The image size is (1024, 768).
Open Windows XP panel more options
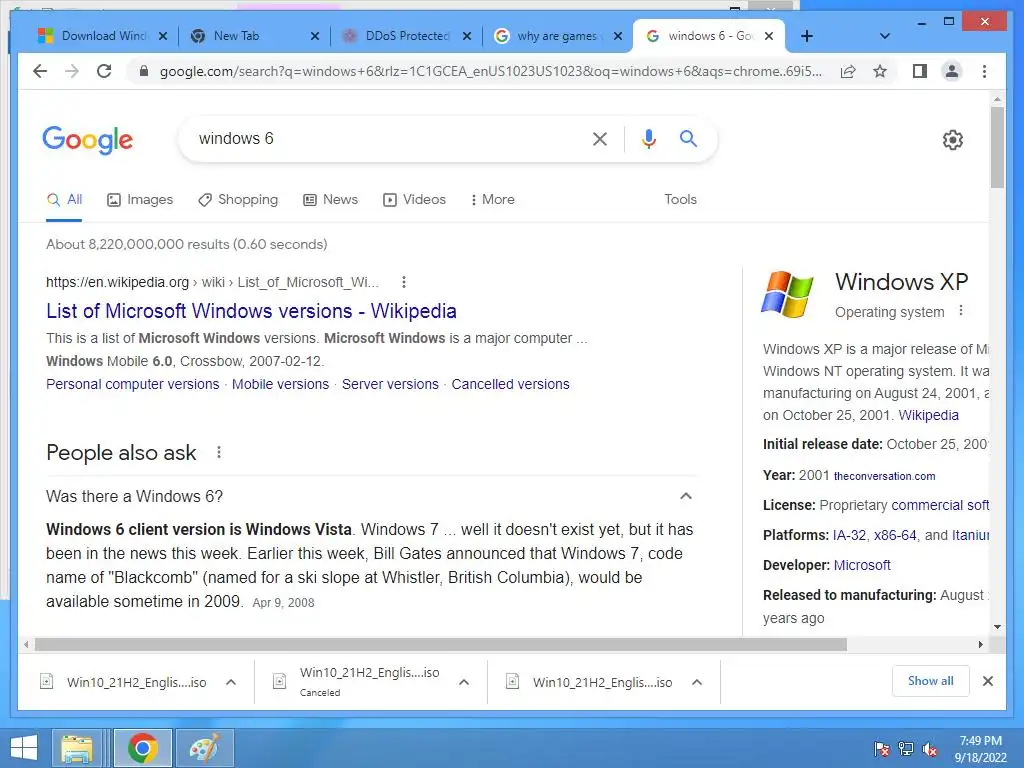[x=961, y=311]
